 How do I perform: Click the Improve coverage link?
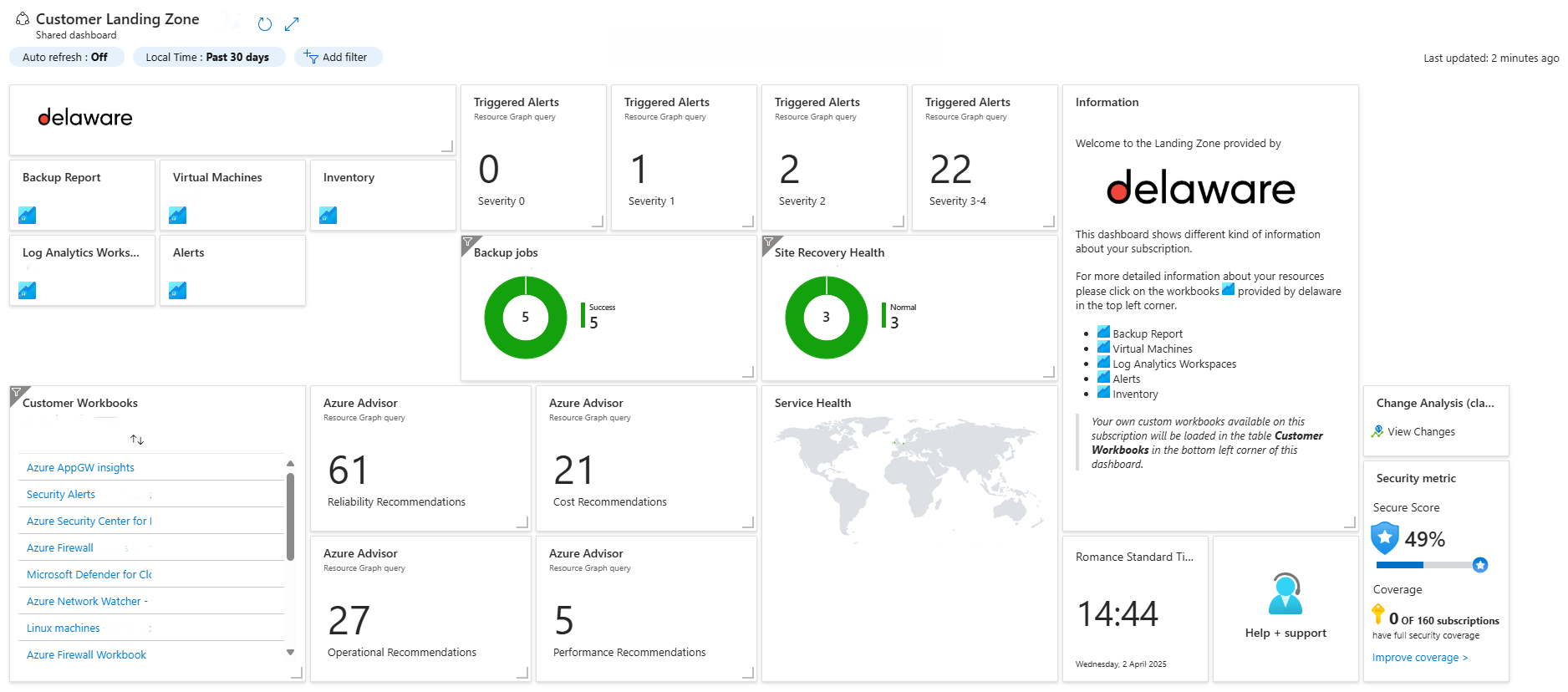point(1419,658)
